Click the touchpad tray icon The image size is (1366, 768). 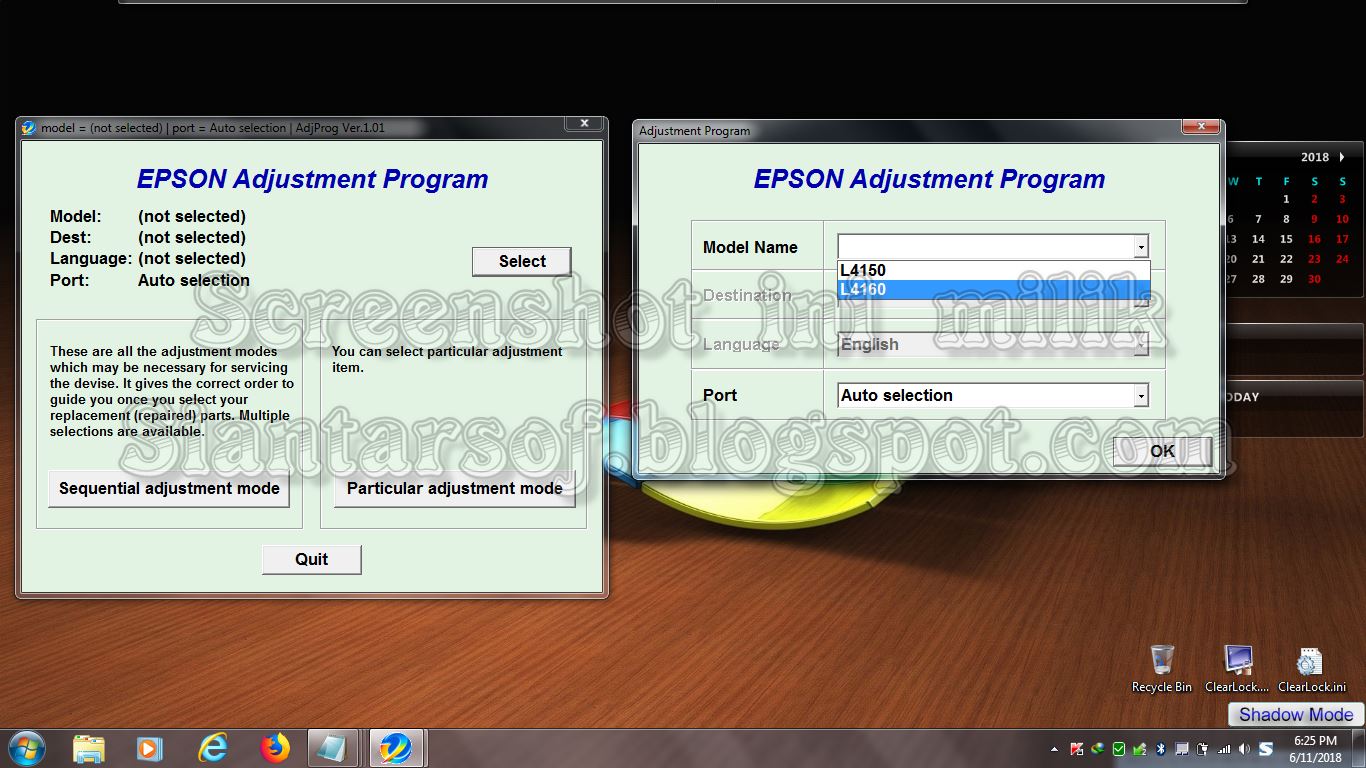point(1181,749)
